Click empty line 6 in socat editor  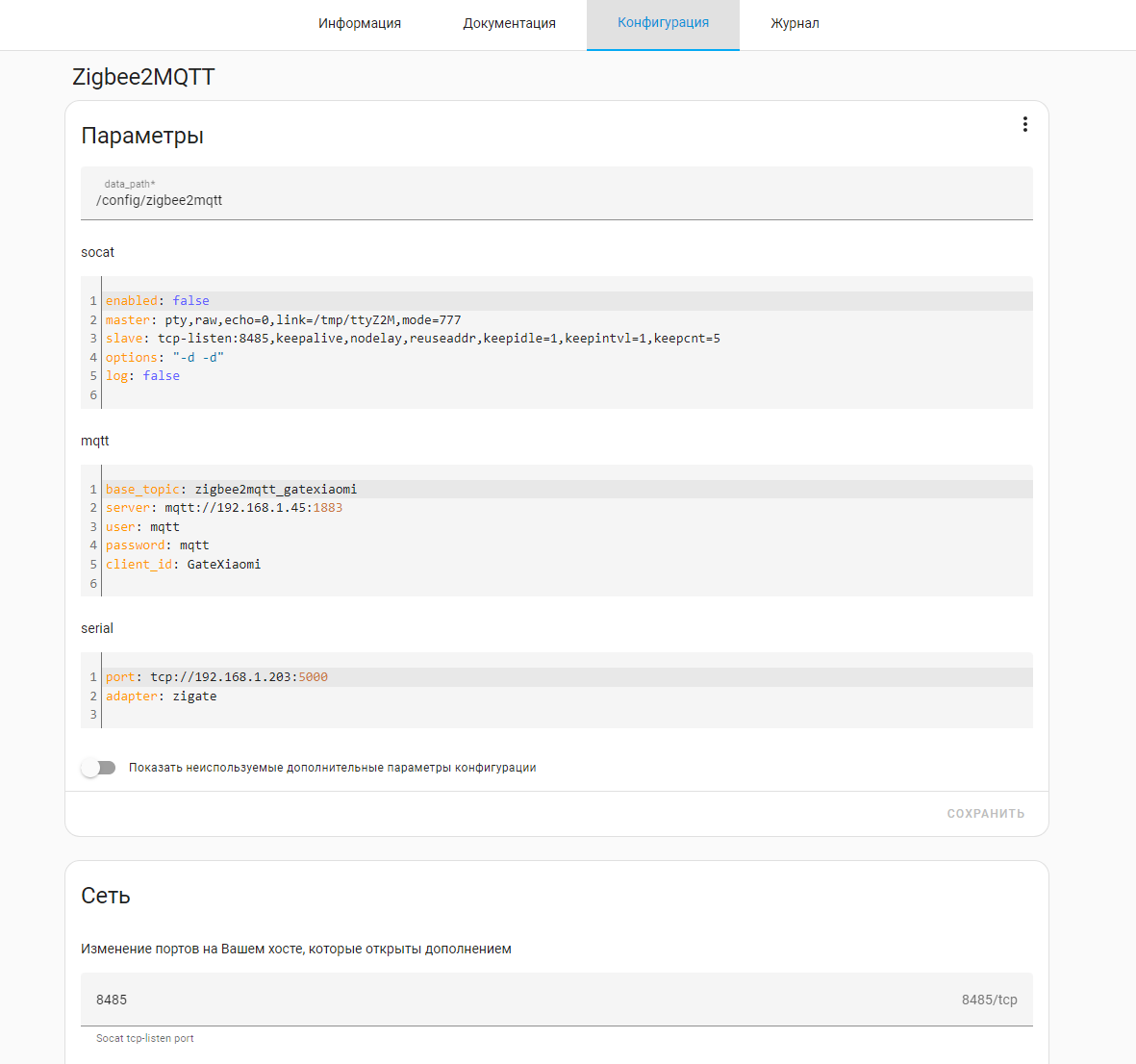click(x=567, y=395)
